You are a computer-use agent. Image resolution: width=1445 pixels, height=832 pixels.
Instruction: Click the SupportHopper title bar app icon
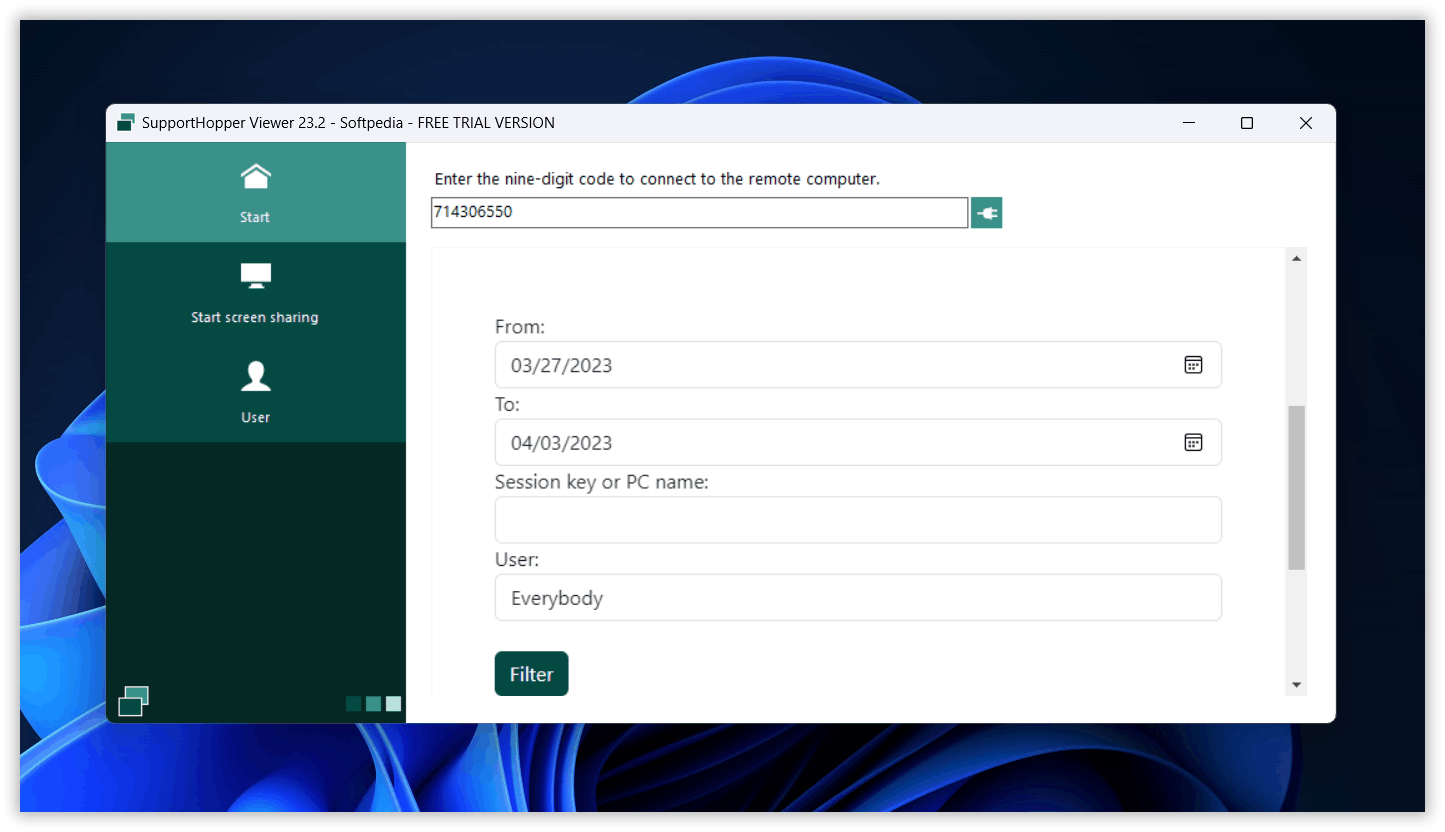pos(126,123)
